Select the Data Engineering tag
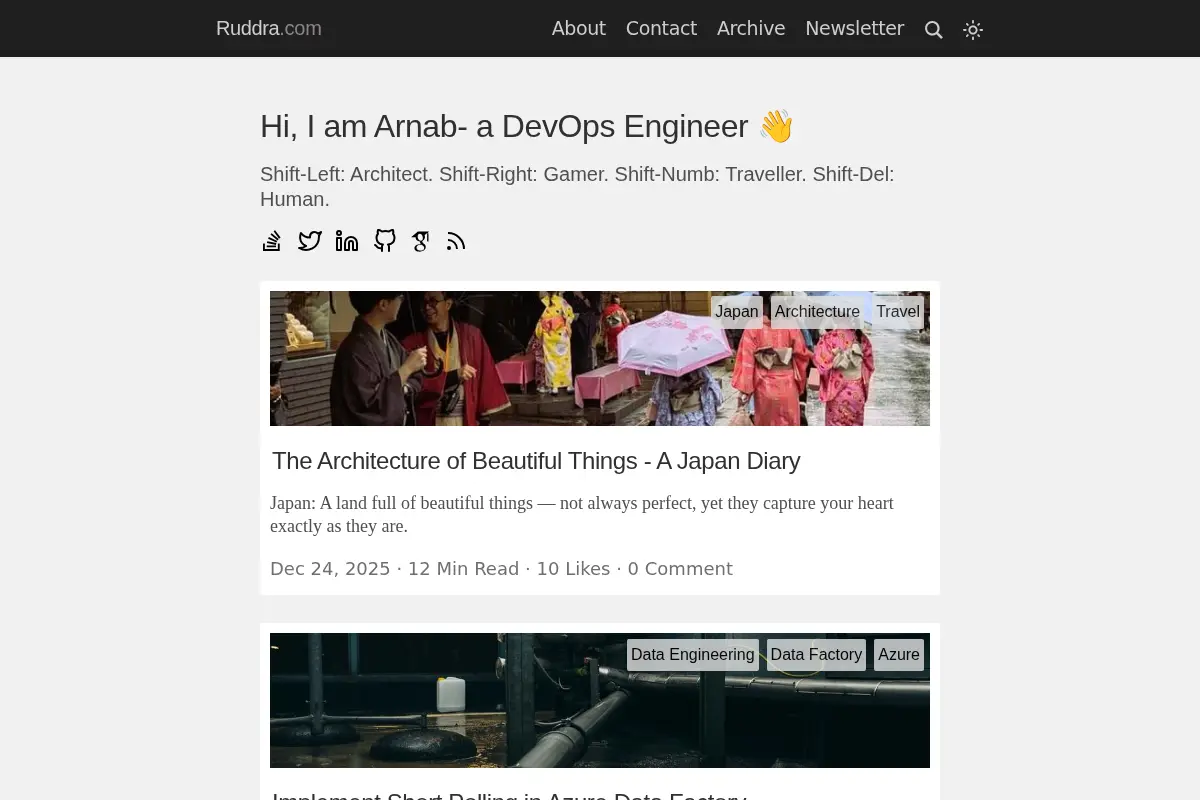1200x800 pixels. coord(693,655)
